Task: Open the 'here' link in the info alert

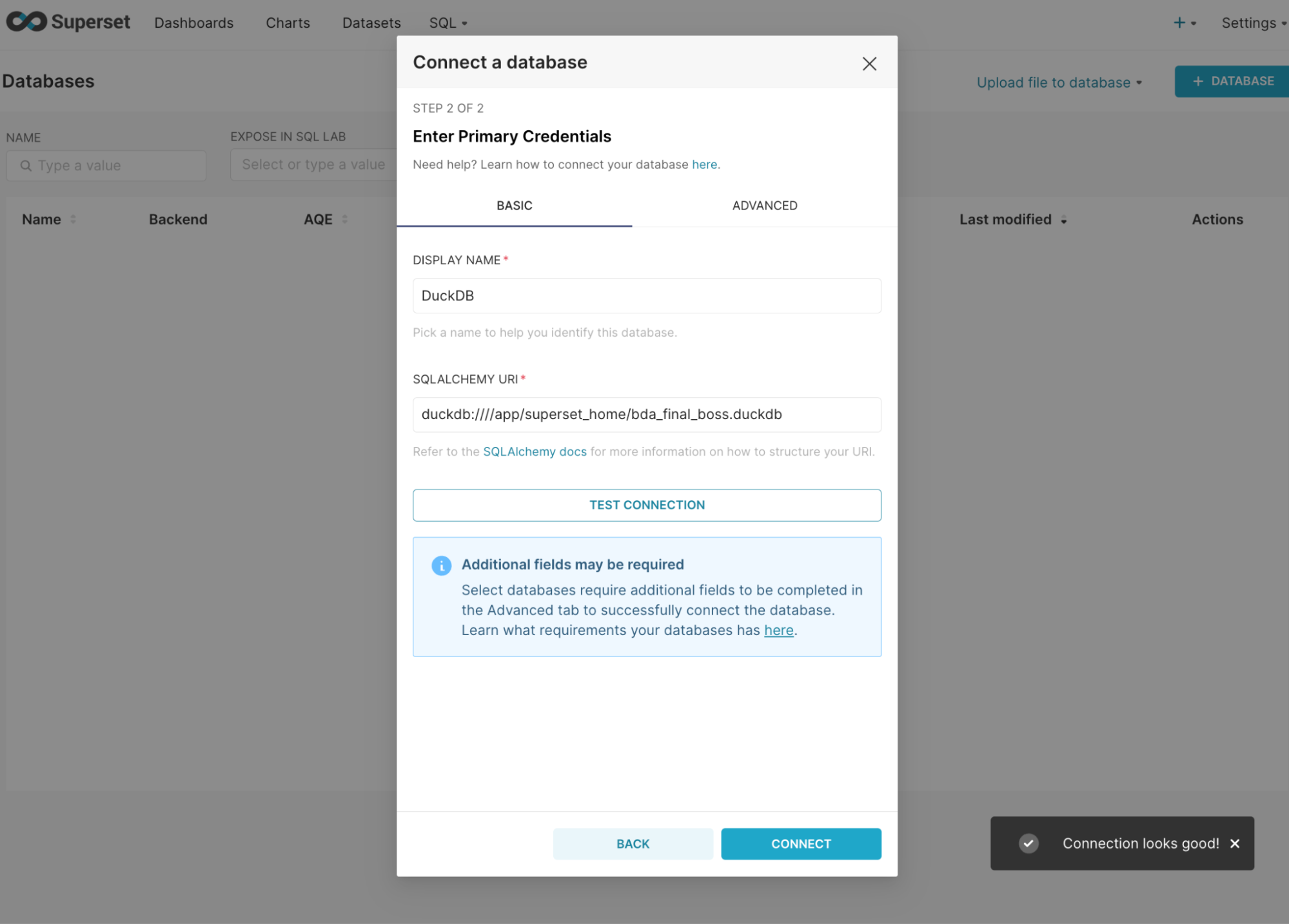Action: [x=778, y=630]
